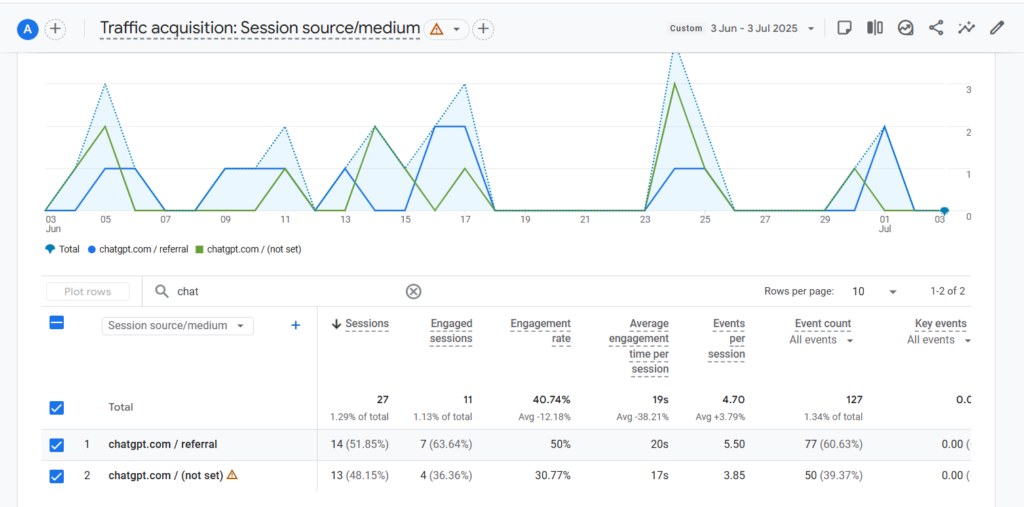Open the Event count All events dropdown
The width and height of the screenshot is (1024, 507).
click(820, 340)
